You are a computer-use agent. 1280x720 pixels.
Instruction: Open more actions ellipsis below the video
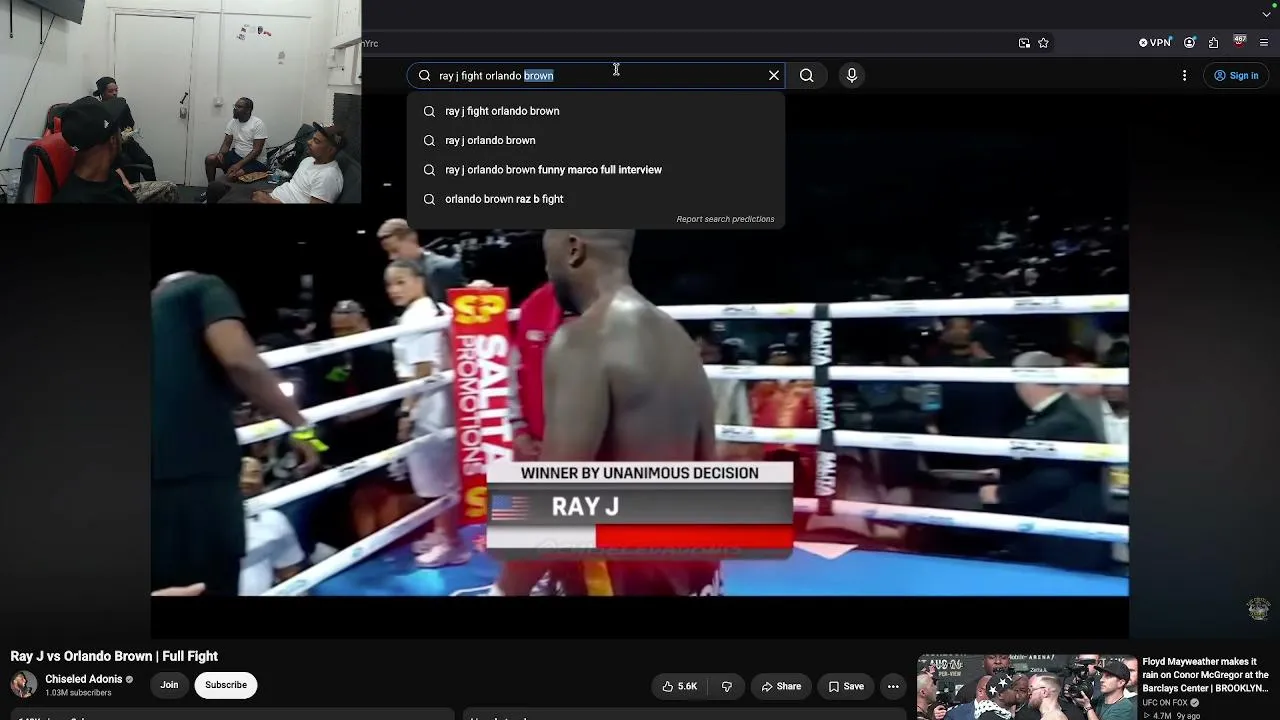pyautogui.click(x=893, y=686)
